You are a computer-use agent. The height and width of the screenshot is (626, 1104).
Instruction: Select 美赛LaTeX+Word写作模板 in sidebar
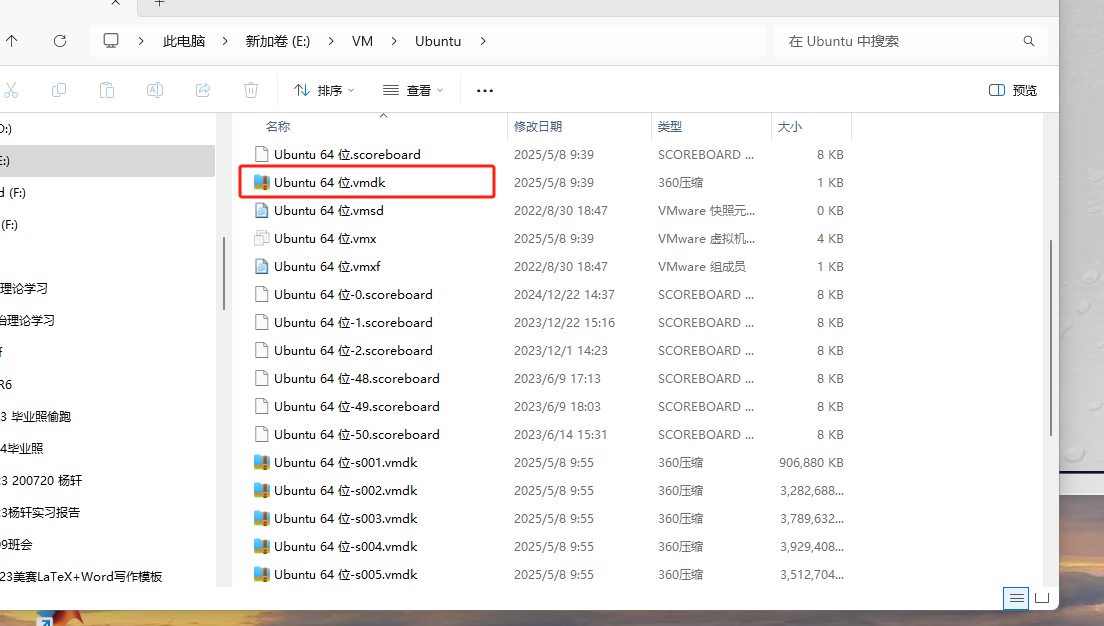(x=81, y=577)
